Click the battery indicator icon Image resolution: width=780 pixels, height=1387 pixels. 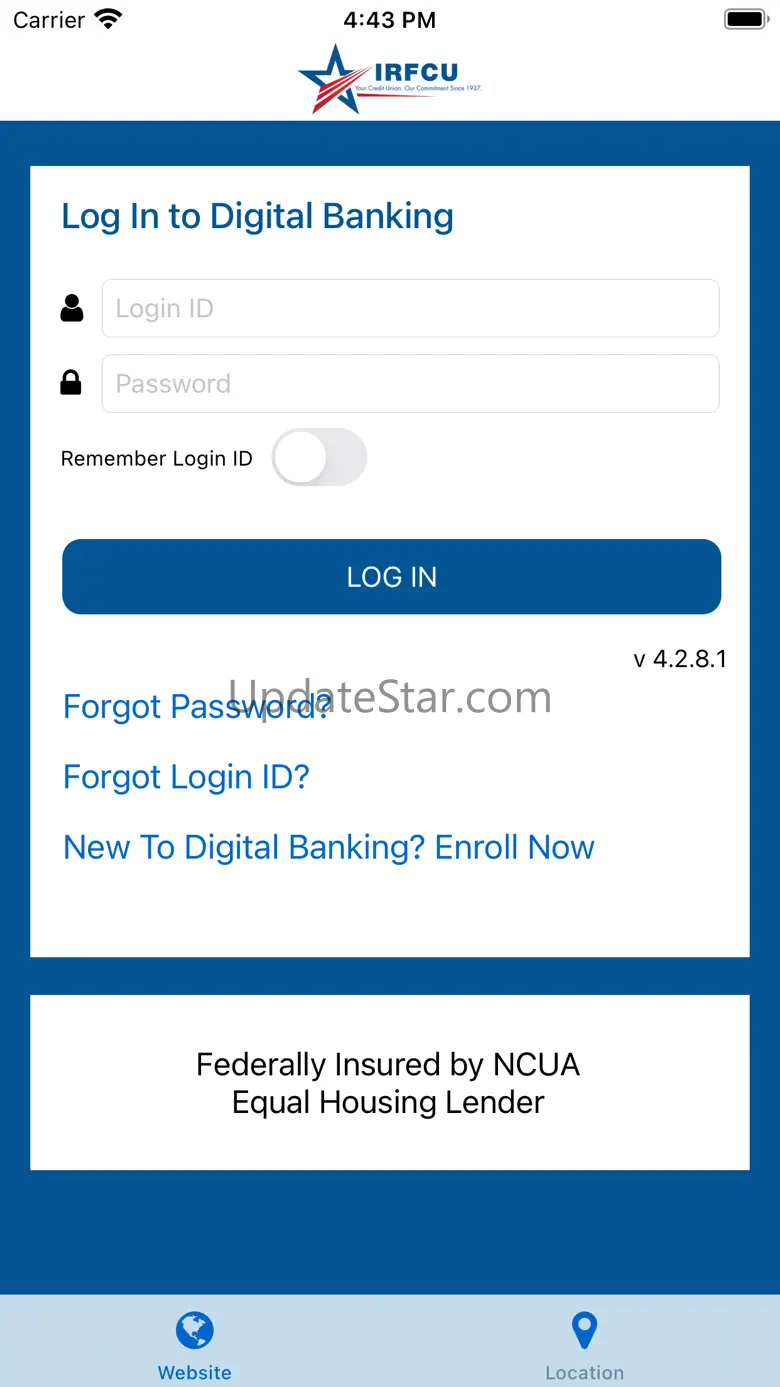click(745, 19)
